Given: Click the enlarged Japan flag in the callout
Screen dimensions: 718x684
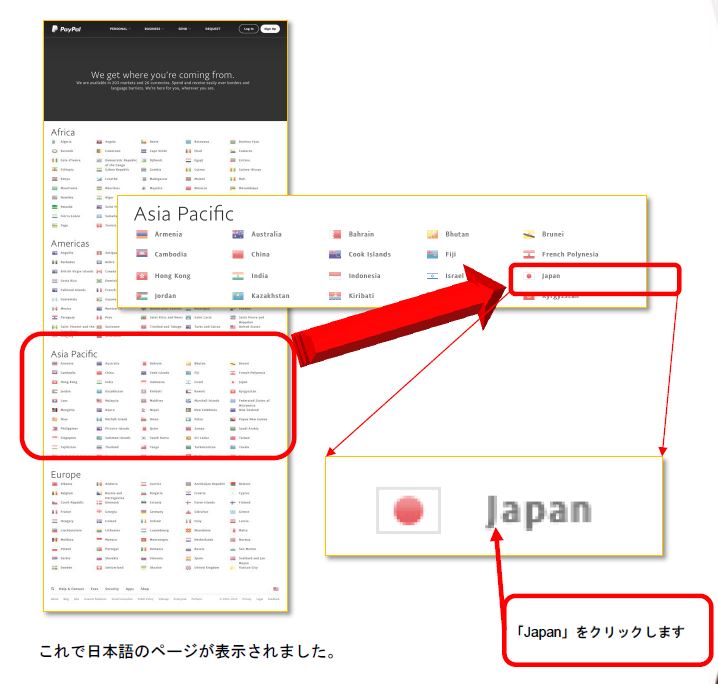Looking at the screenshot, I should [408, 510].
